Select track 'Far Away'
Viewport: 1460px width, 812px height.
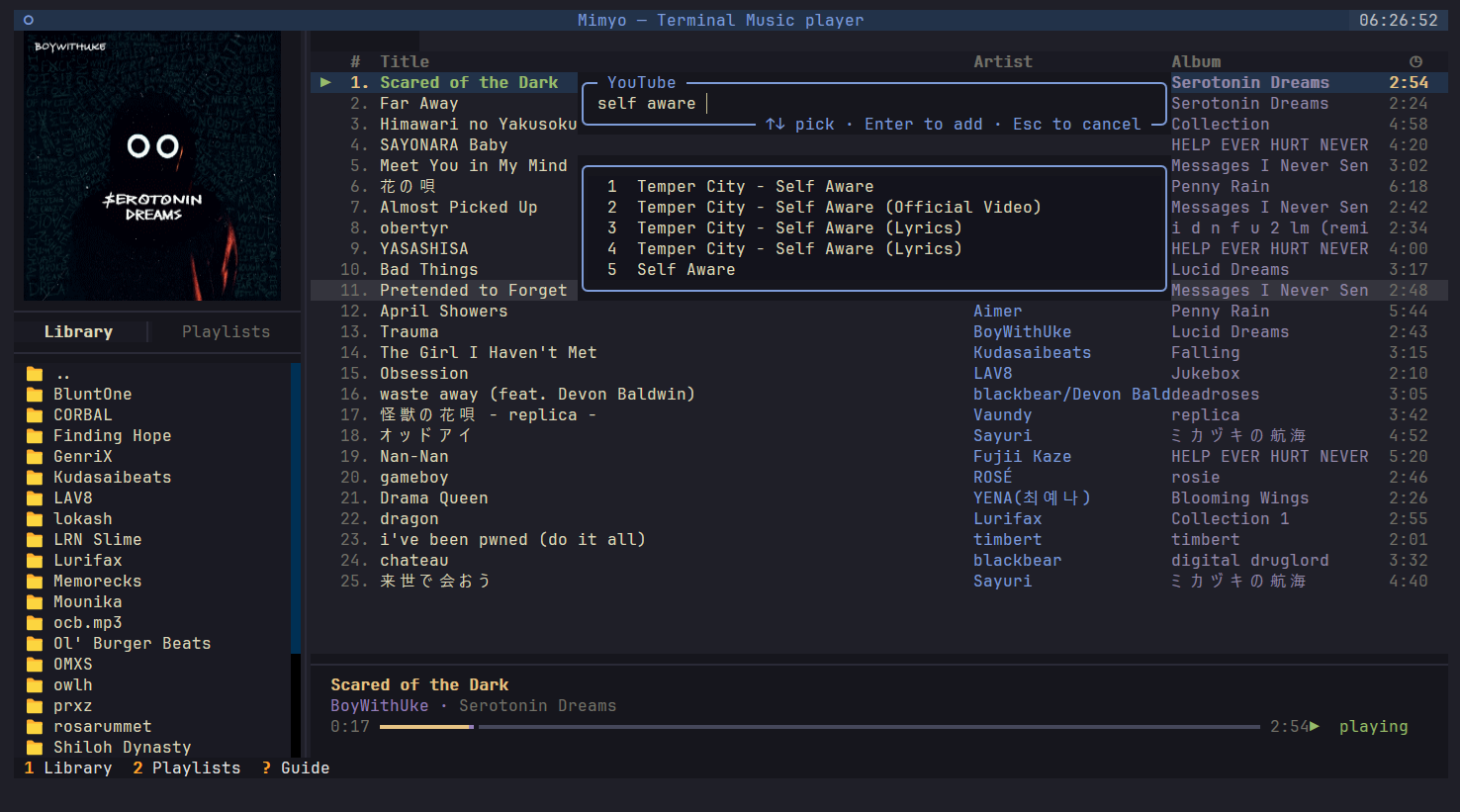point(419,104)
